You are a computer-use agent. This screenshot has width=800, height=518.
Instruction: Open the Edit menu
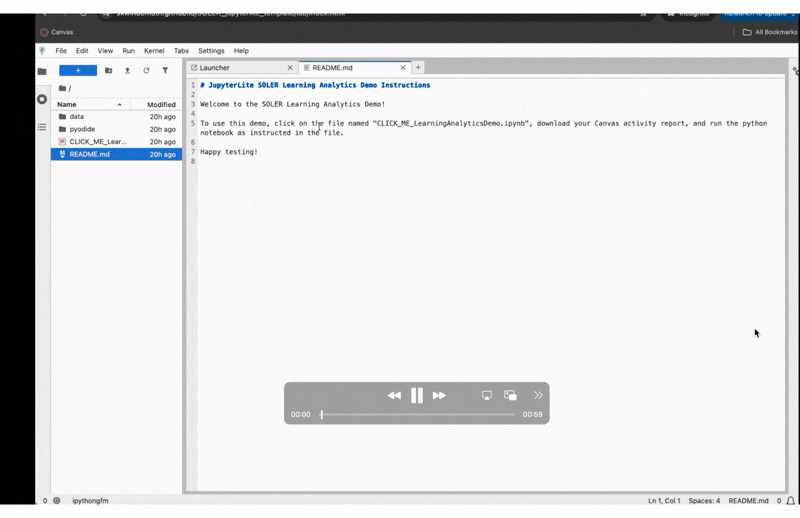point(82,51)
